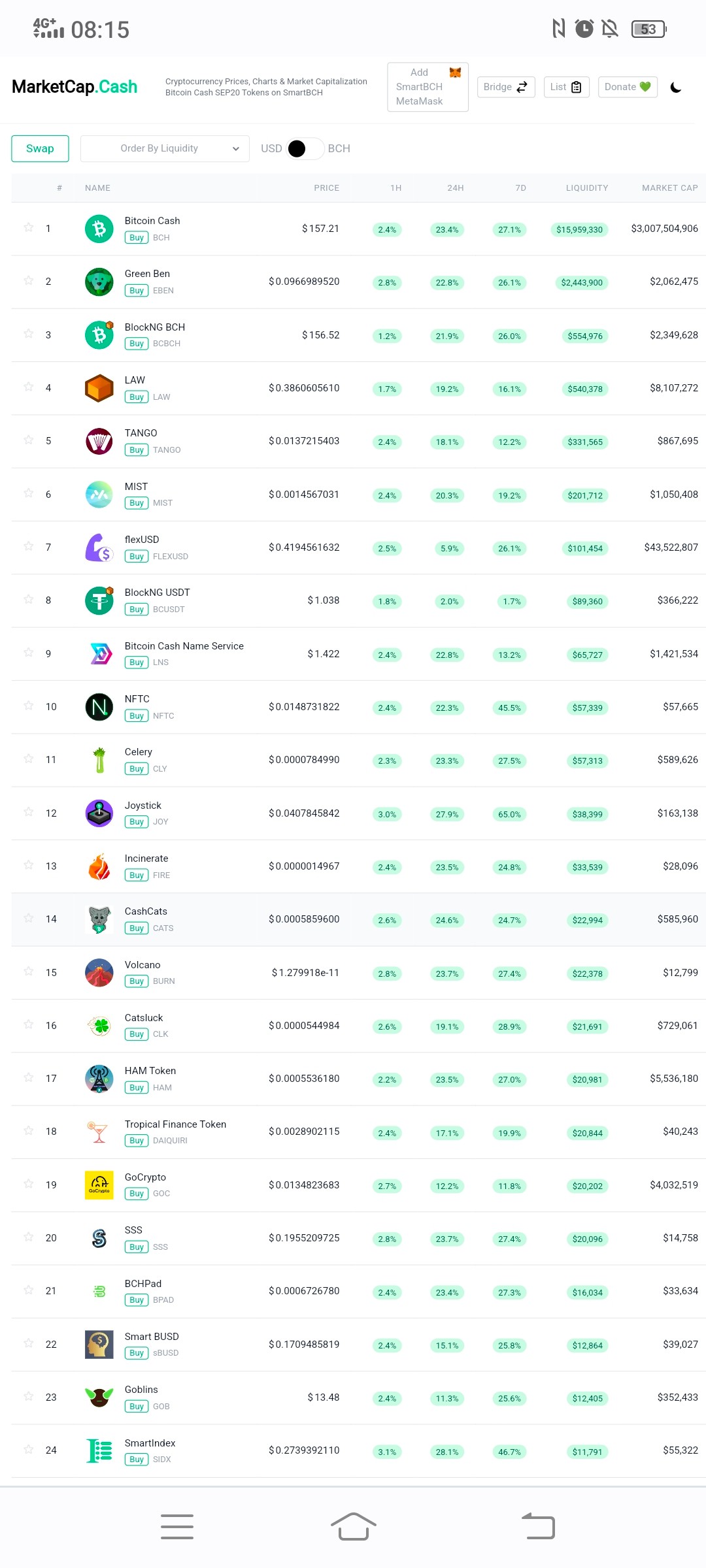The image size is (706, 1568).
Task: Click the Green Ben dog icon
Action: (99, 282)
